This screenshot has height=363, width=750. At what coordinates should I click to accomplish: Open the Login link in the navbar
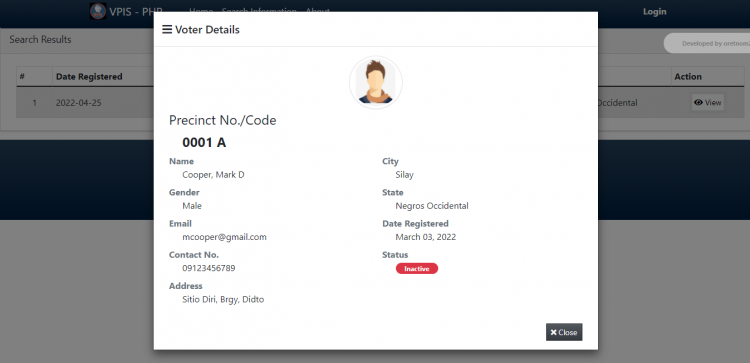coord(654,11)
